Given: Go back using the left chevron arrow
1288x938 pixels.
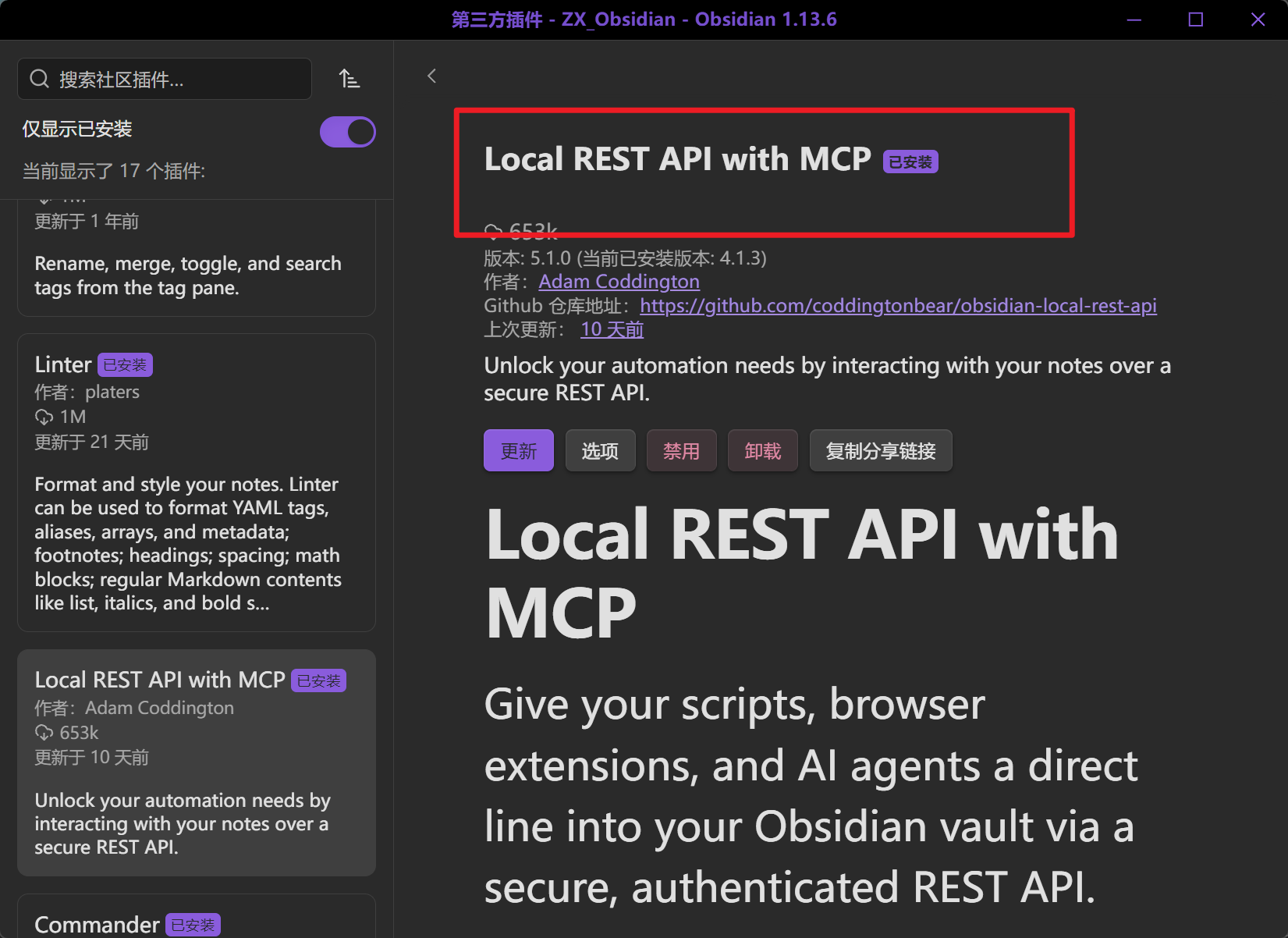Looking at the screenshot, I should pyautogui.click(x=431, y=76).
